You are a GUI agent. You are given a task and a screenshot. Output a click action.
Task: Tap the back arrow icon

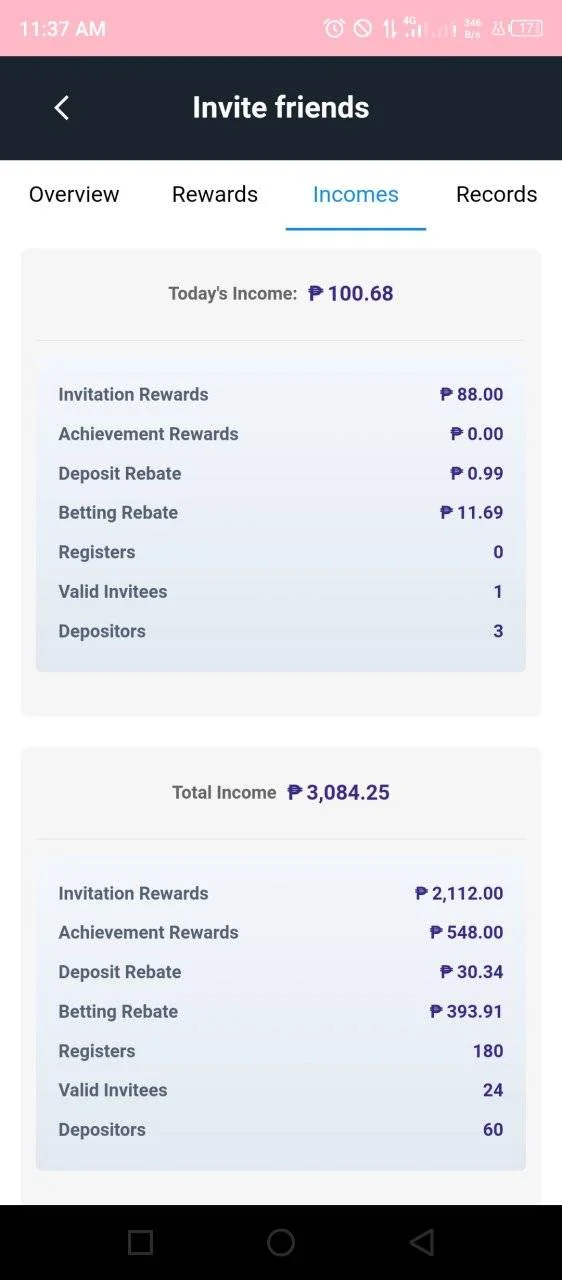[x=62, y=108]
